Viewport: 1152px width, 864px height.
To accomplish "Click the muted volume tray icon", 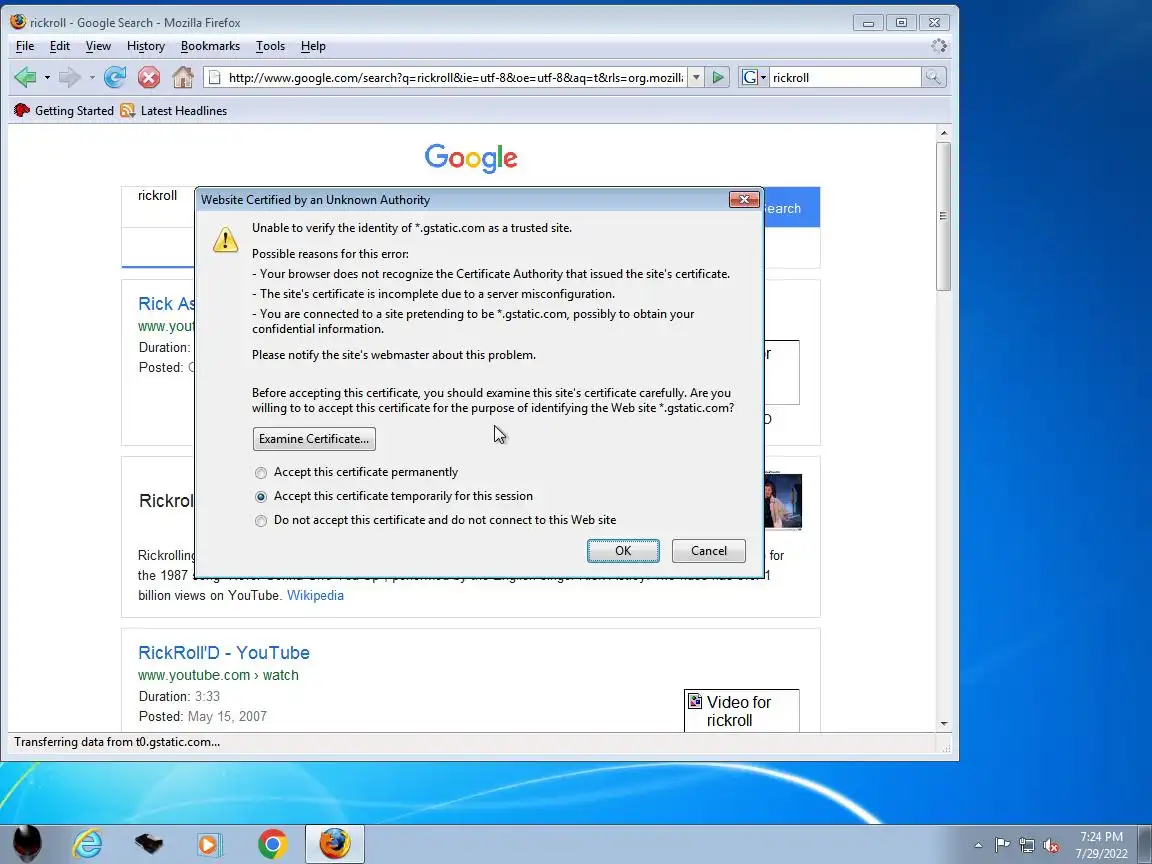I will tap(1051, 845).
